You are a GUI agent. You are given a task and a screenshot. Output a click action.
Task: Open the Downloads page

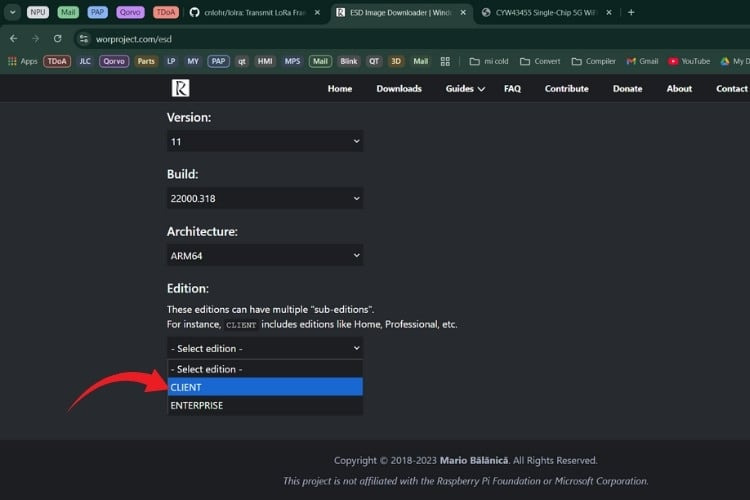tap(399, 89)
